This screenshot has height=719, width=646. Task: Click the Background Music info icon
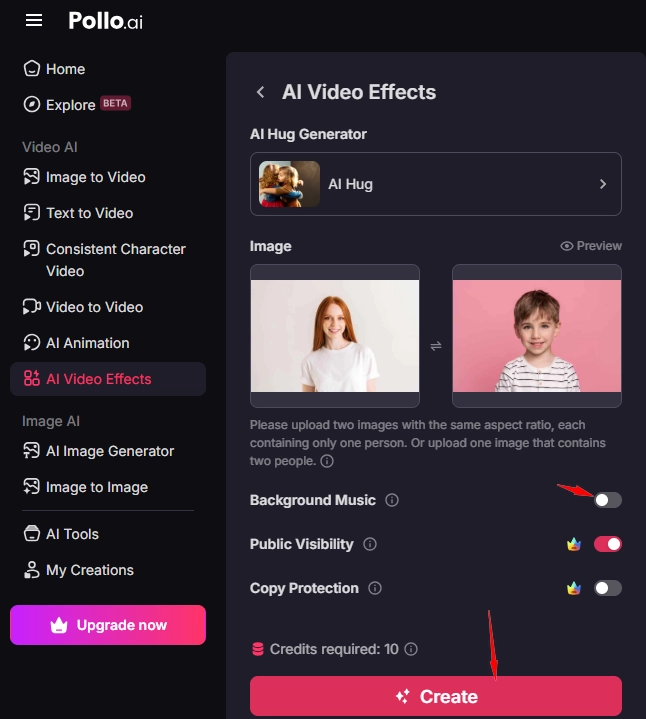click(392, 500)
